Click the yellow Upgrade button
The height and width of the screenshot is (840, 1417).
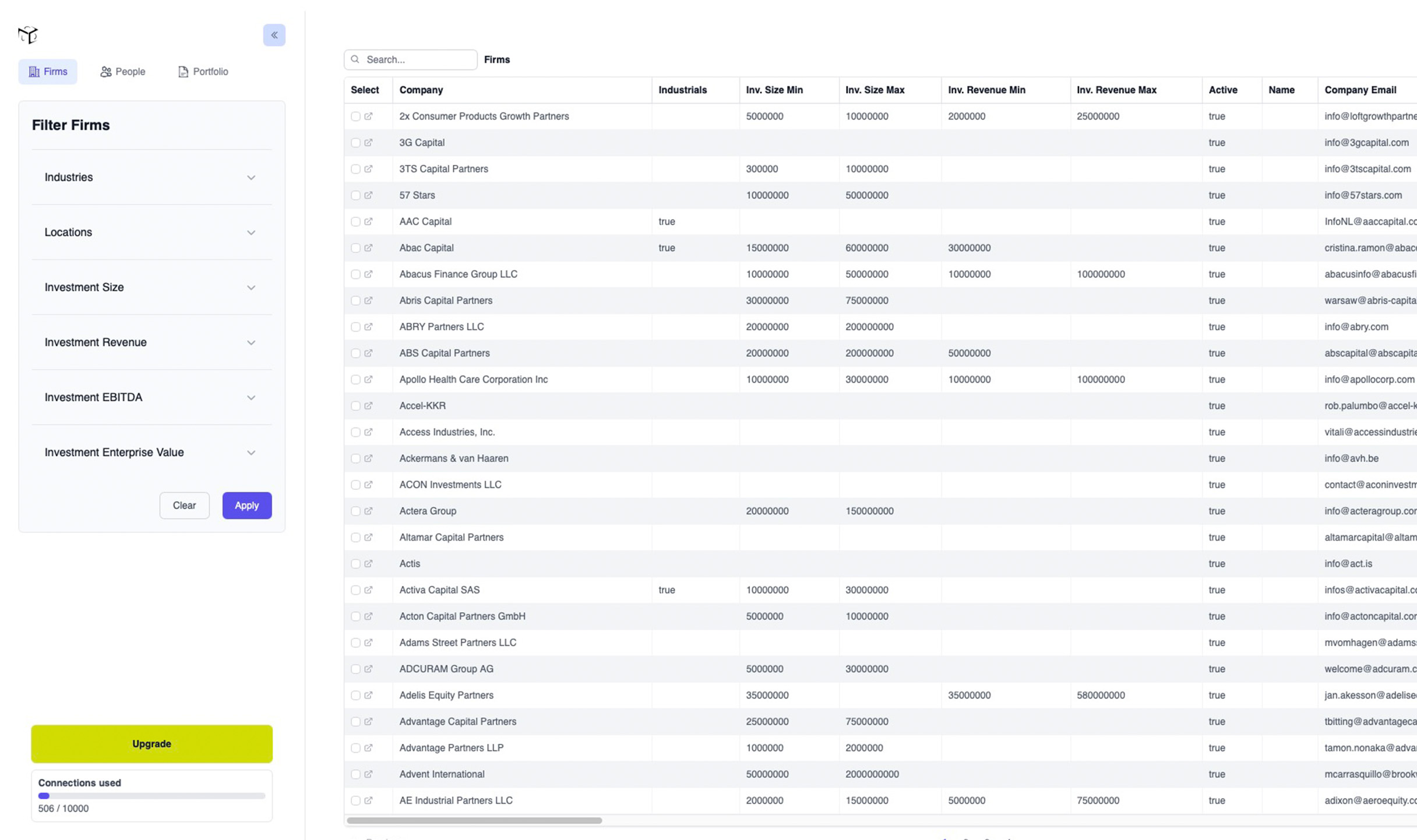pyautogui.click(x=151, y=744)
